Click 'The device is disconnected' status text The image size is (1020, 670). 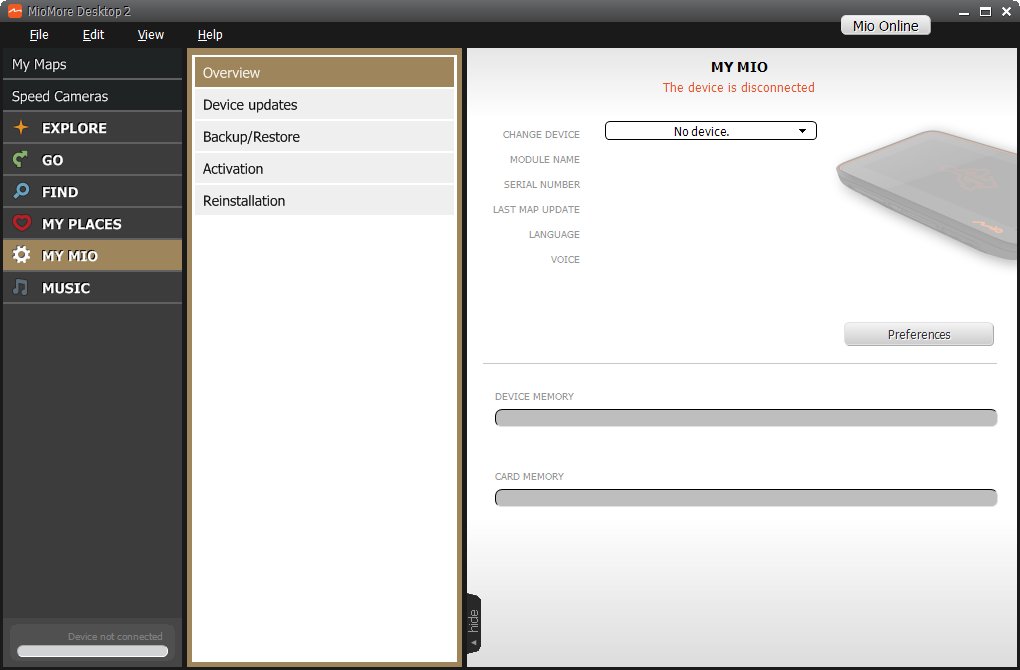738,87
